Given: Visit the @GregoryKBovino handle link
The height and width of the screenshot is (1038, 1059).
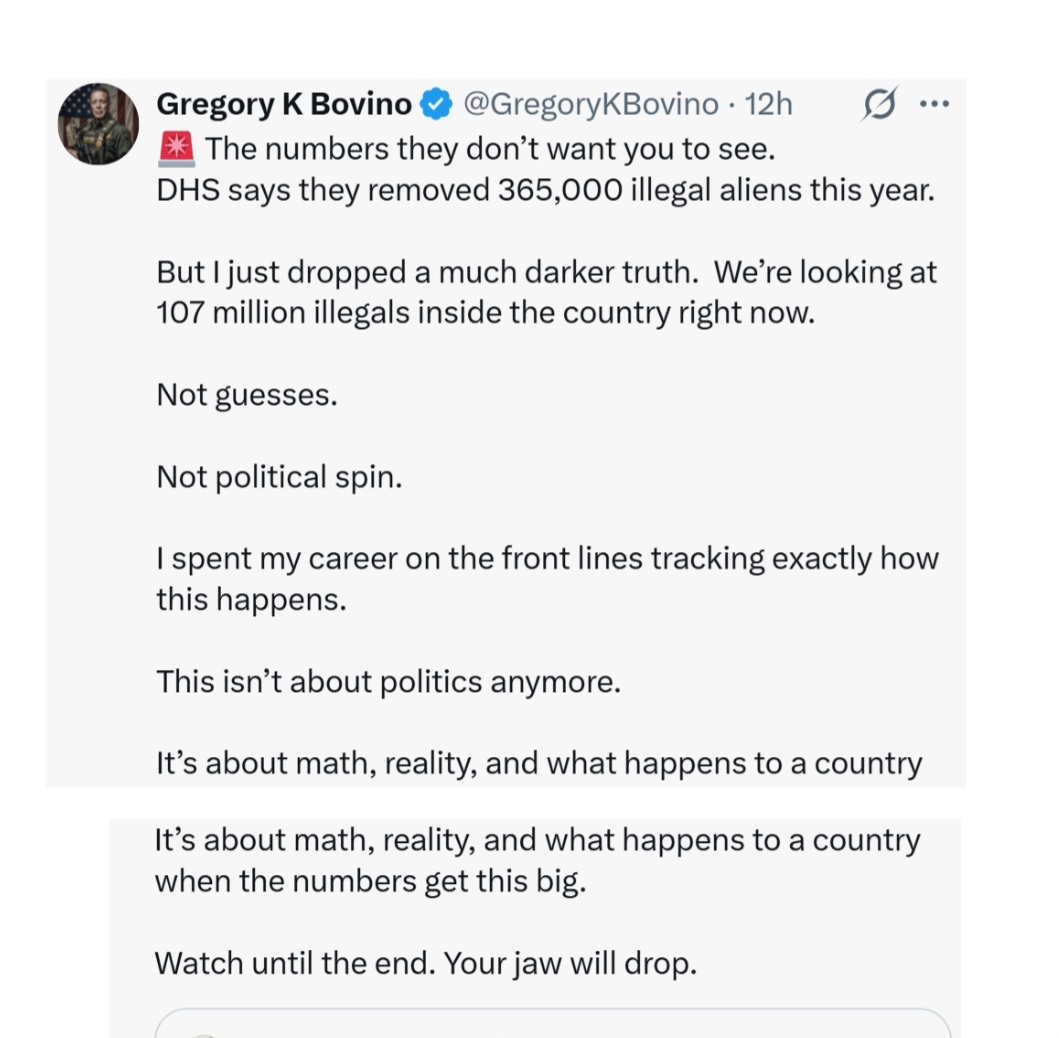Looking at the screenshot, I should coord(591,104).
